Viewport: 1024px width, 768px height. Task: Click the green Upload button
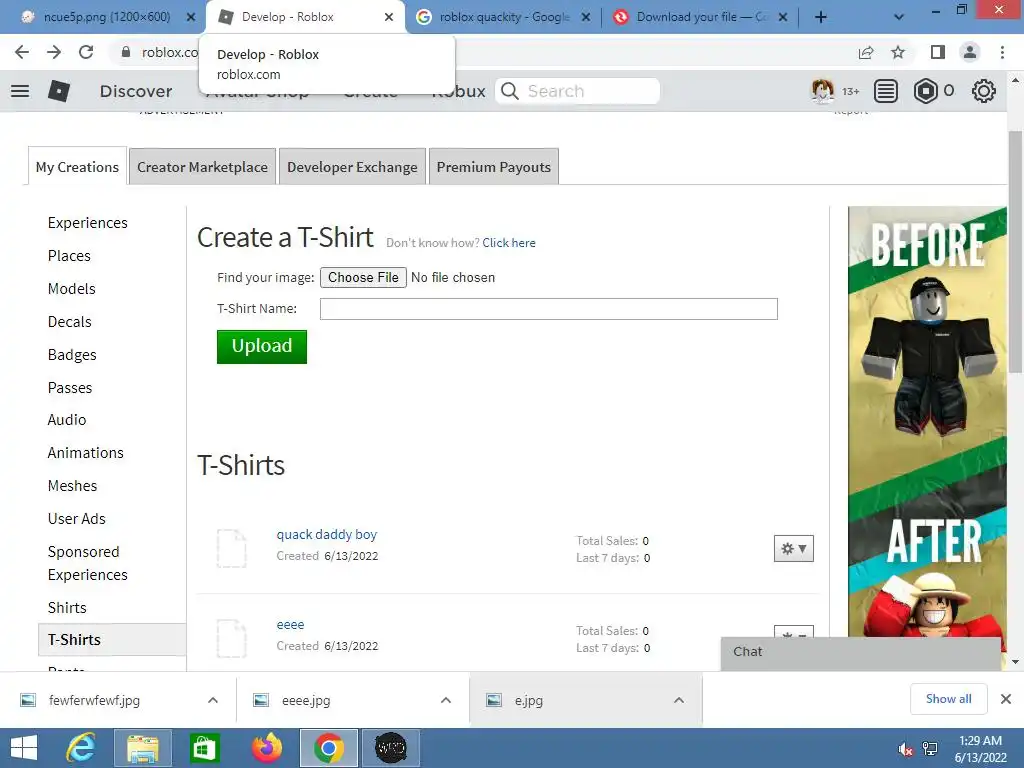pyautogui.click(x=262, y=346)
